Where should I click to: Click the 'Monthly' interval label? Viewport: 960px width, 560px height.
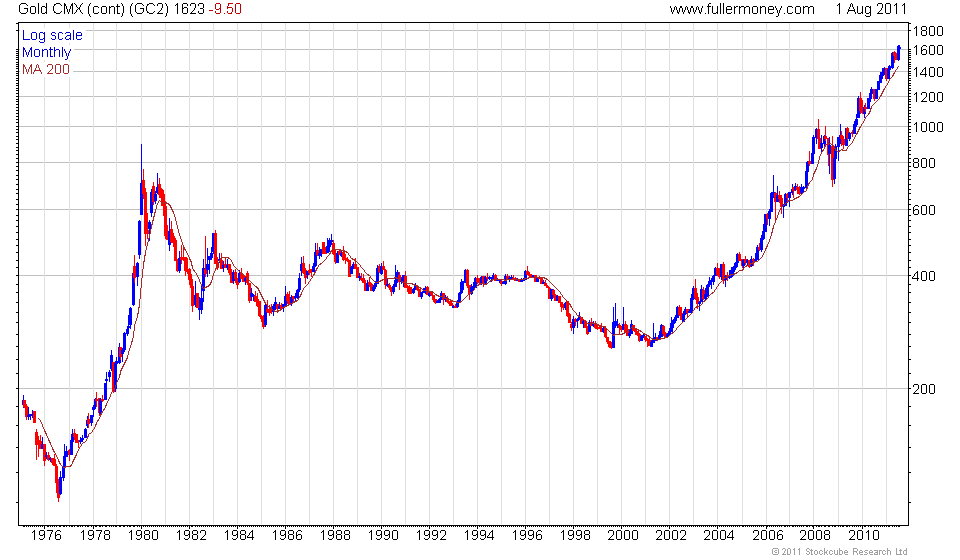[47, 52]
